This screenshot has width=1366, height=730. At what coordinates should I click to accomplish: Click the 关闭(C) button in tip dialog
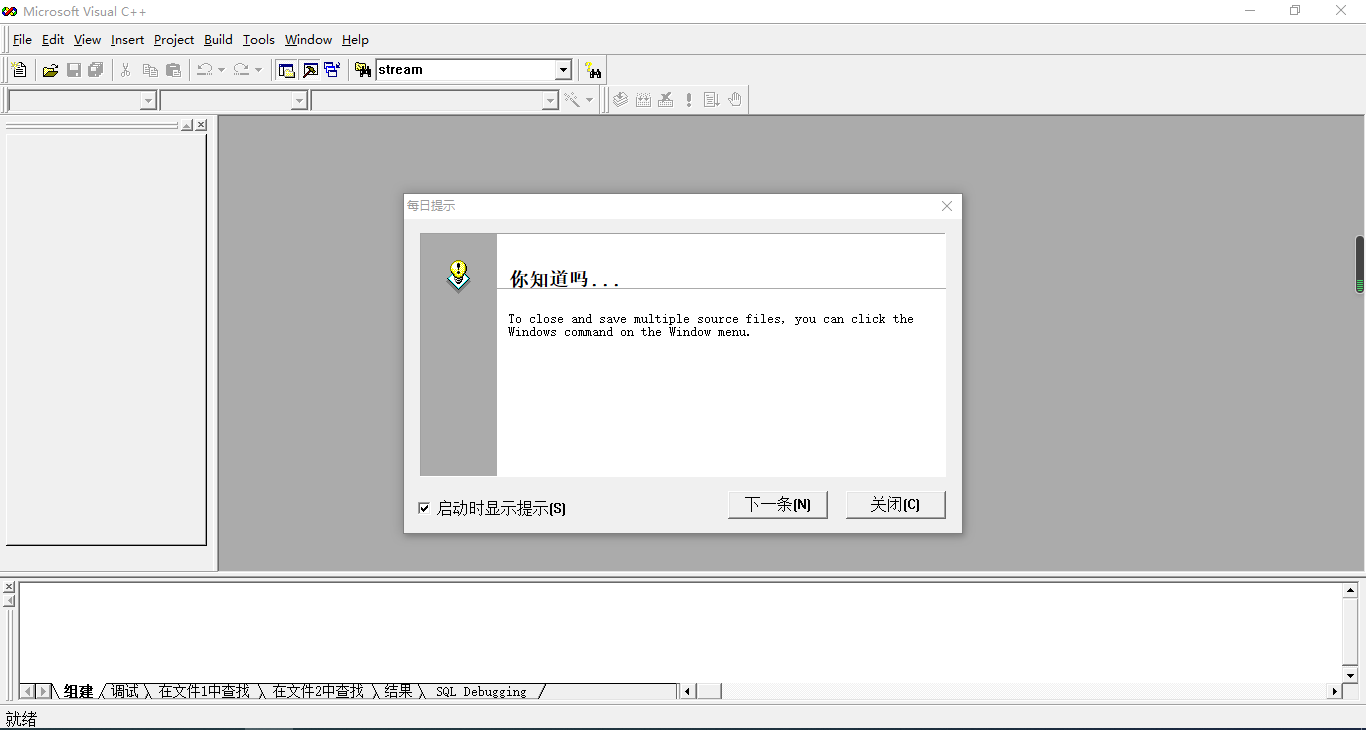[x=895, y=505]
